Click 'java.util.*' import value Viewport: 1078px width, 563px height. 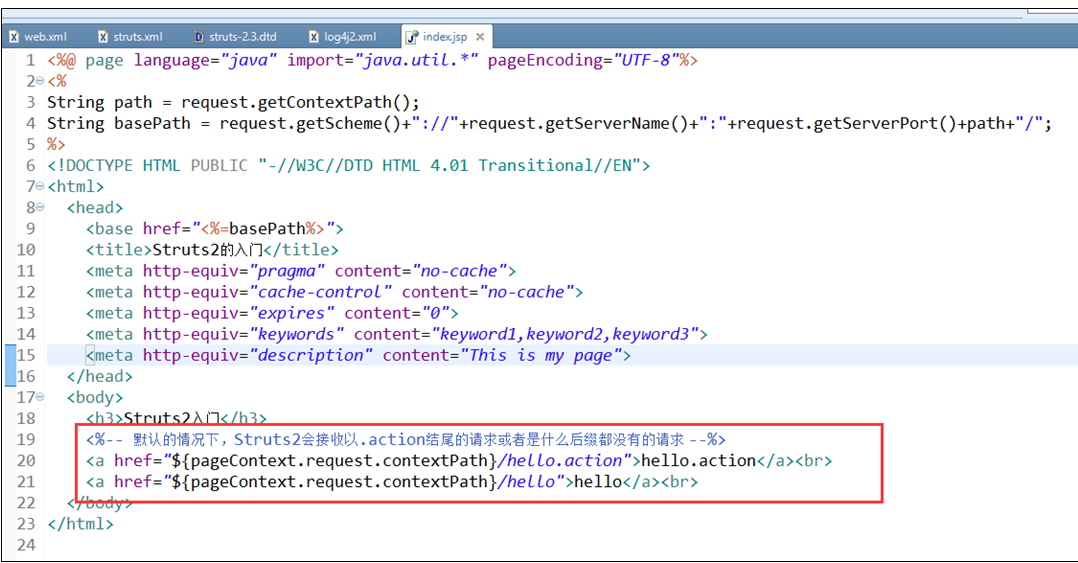tap(417, 60)
